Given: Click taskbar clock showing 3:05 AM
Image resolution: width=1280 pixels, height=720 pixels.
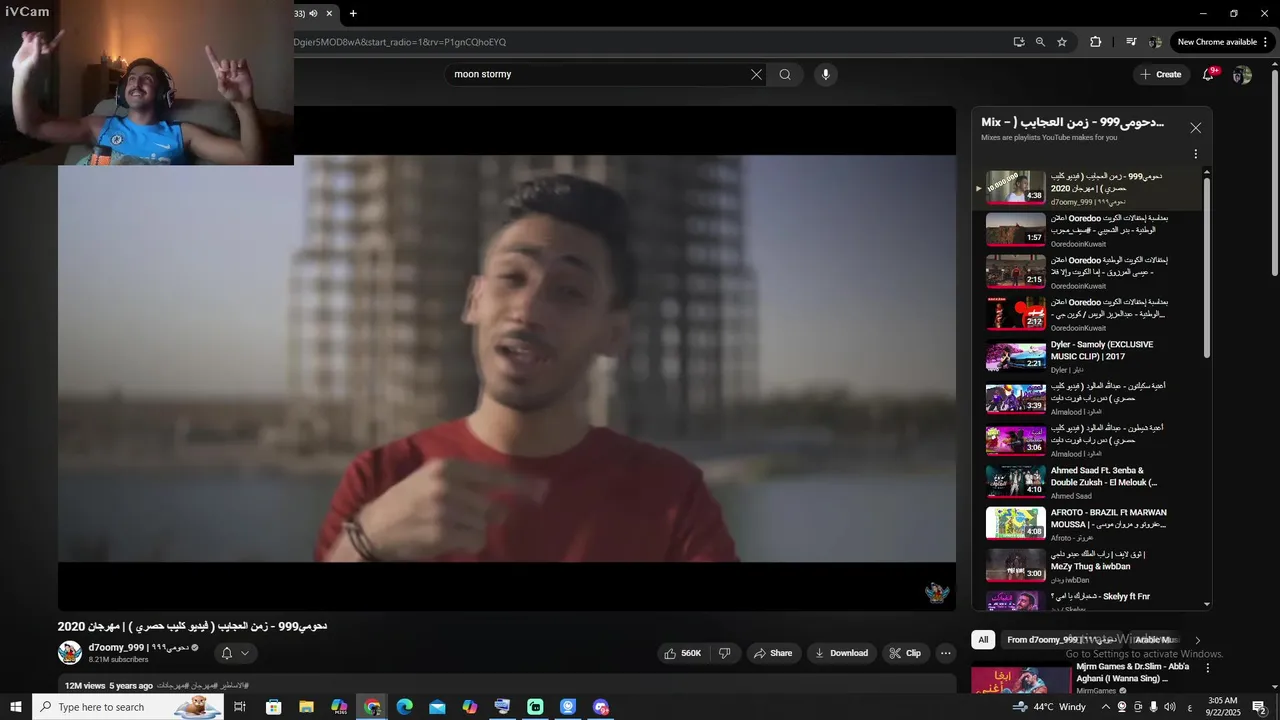Looking at the screenshot, I should pyautogui.click(x=1223, y=707).
